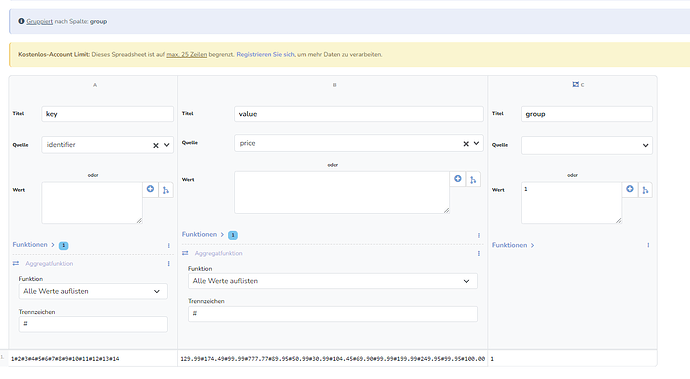Click the branch icon in column A Wert

pos(166,190)
